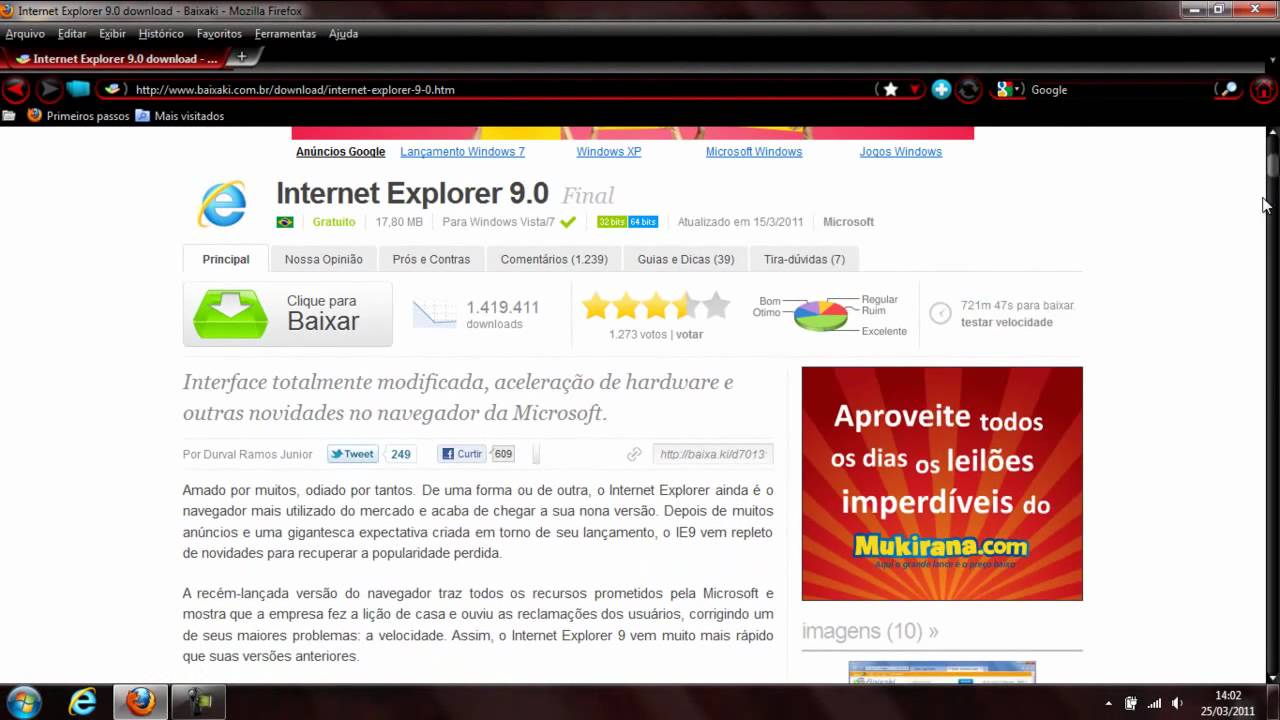Screen dimensions: 1280x720
Task: Open the Mais visitados bookmark folder
Action: click(180, 116)
